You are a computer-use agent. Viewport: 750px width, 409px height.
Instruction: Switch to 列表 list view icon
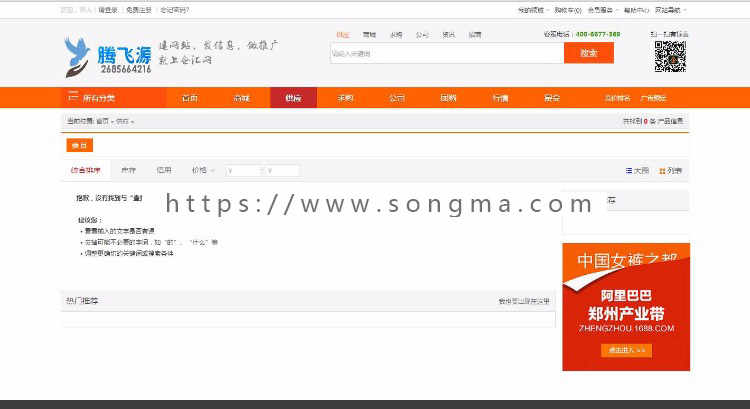click(662, 171)
